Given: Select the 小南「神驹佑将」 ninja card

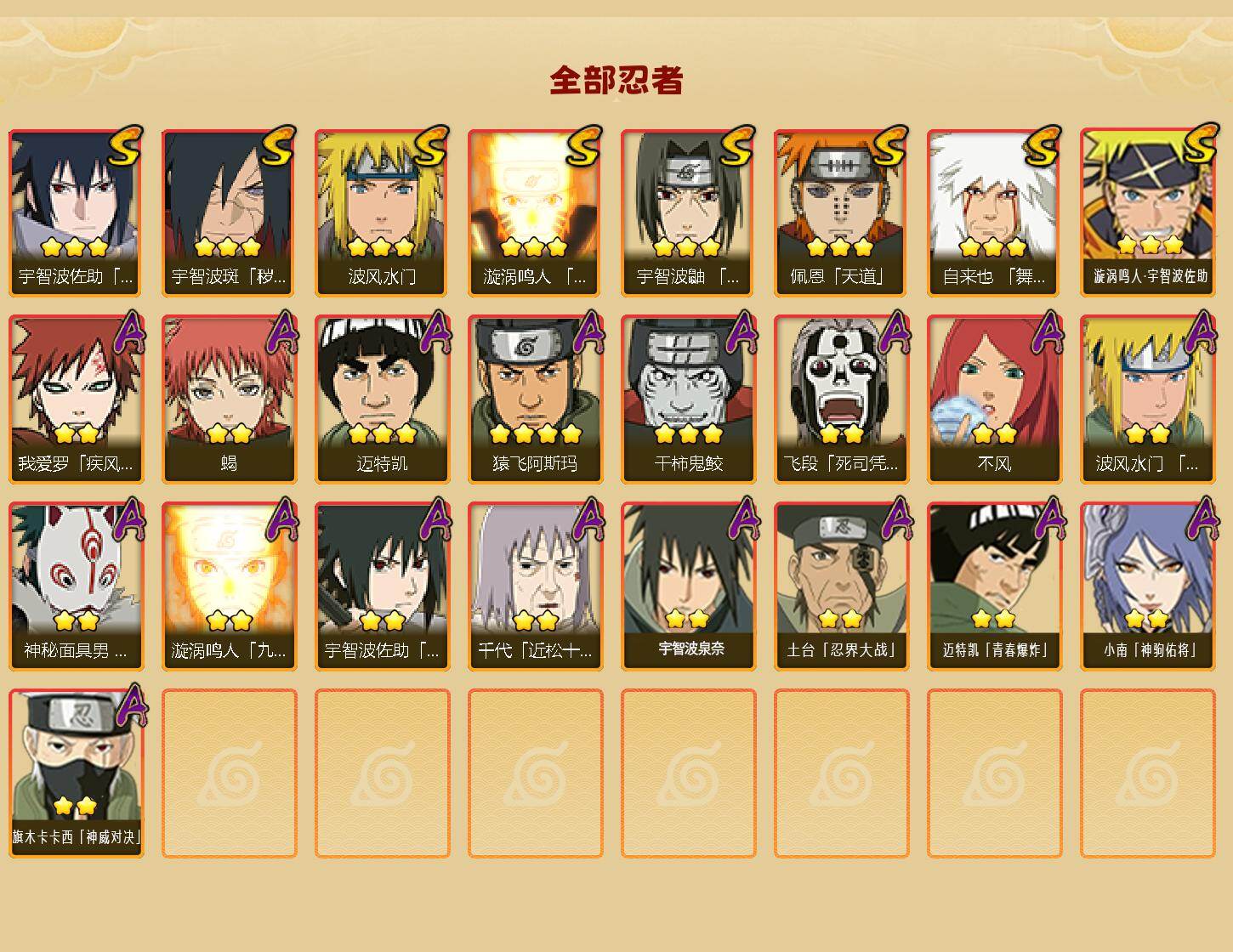Looking at the screenshot, I should (x=1148, y=586).
